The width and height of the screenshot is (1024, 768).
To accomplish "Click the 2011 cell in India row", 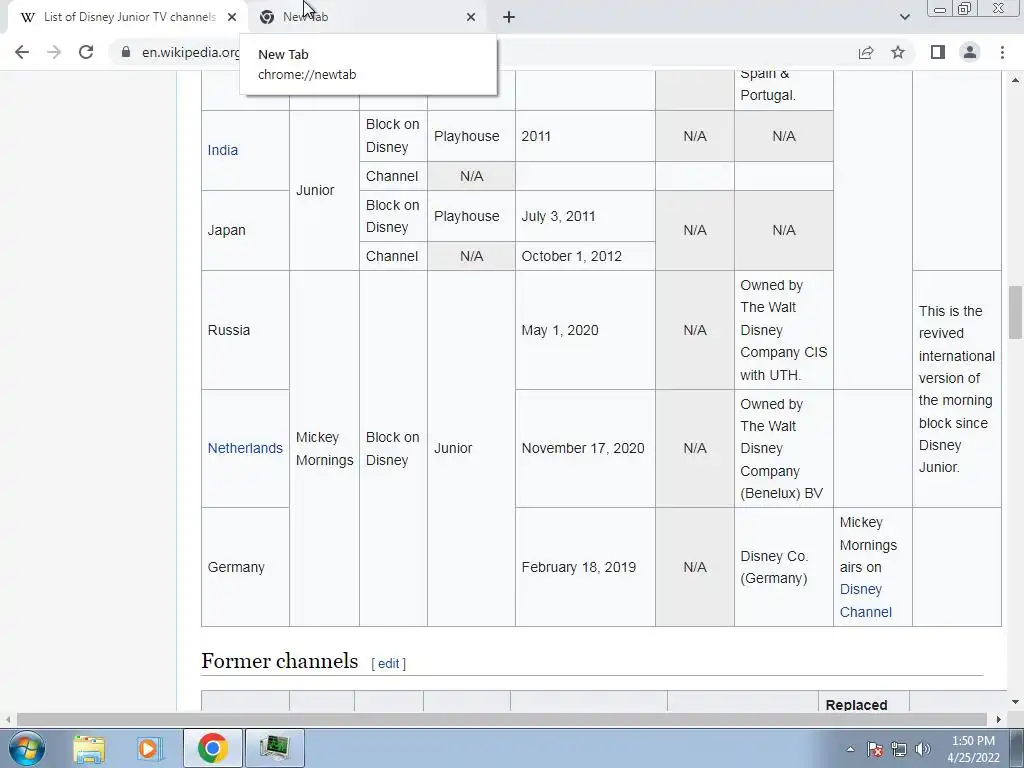I will [x=585, y=136].
